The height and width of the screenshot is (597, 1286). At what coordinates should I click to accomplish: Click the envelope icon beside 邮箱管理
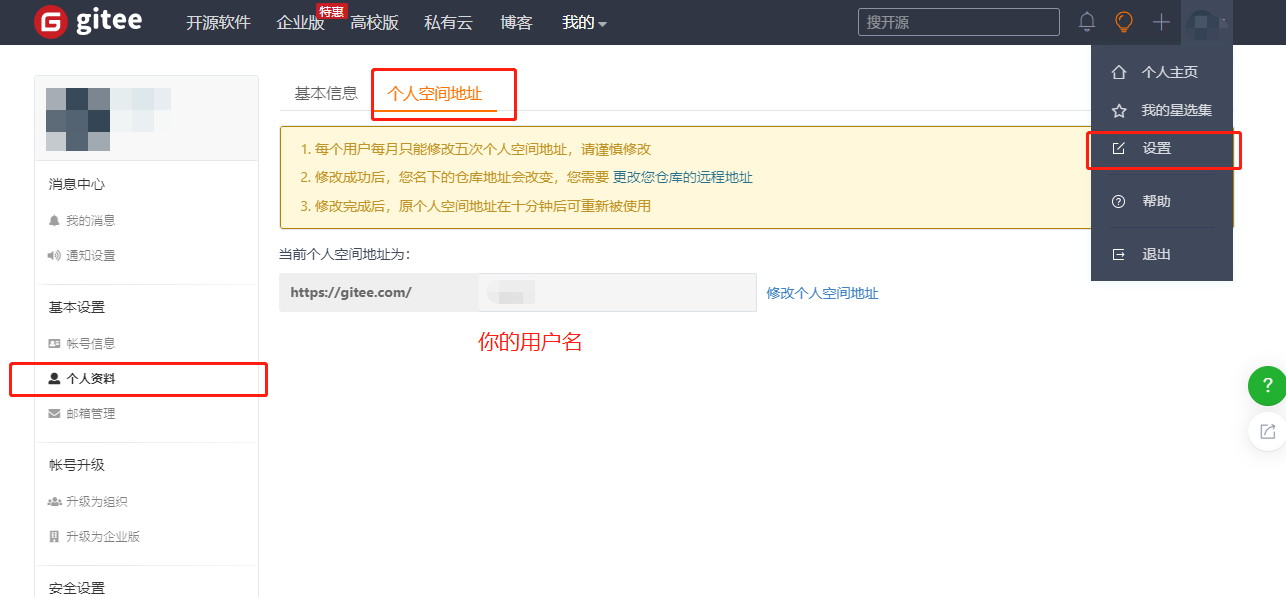[54, 413]
